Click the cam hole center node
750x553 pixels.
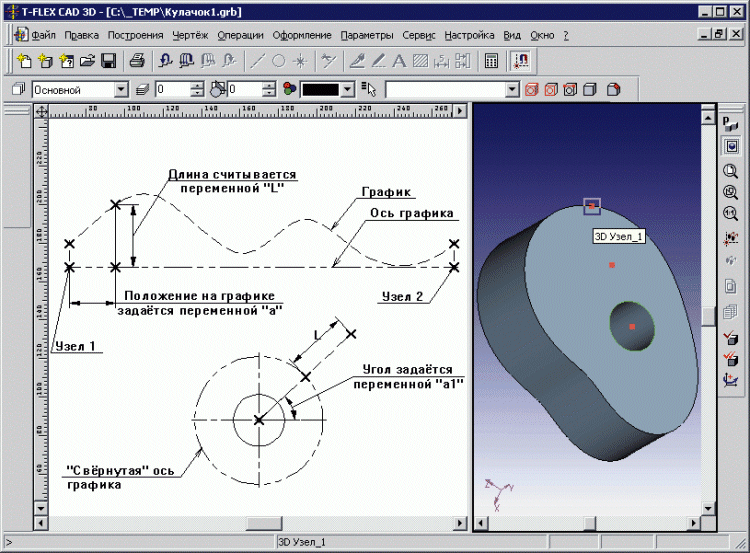click(x=632, y=327)
